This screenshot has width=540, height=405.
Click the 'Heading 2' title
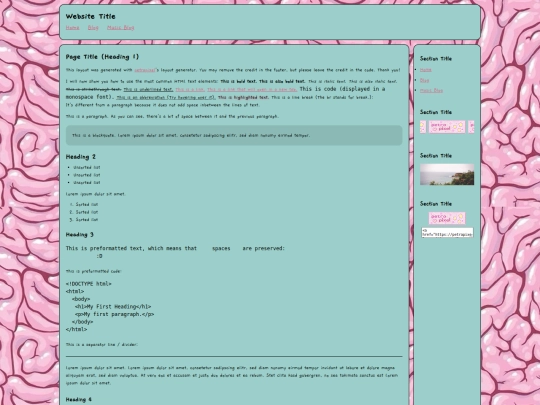[x=81, y=157]
